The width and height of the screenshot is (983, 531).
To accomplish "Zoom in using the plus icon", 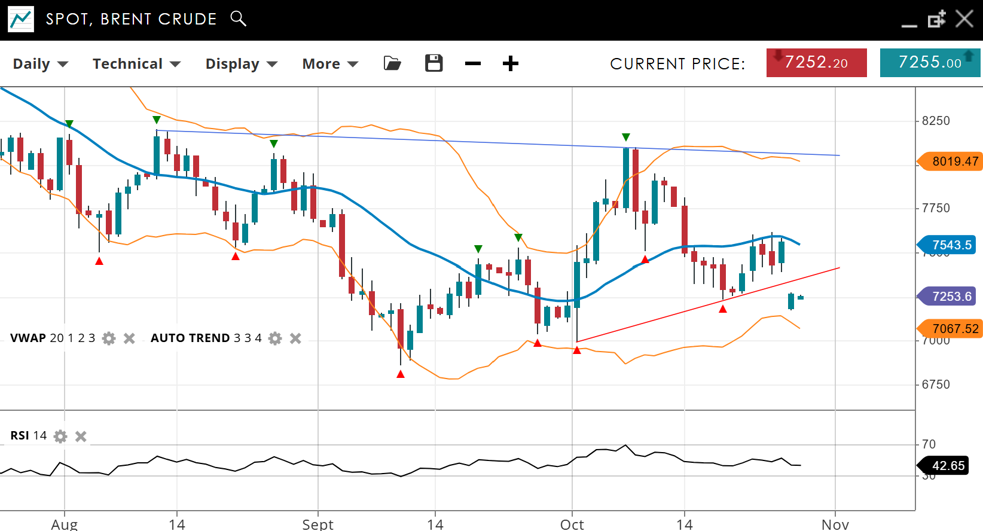I will tap(510, 64).
